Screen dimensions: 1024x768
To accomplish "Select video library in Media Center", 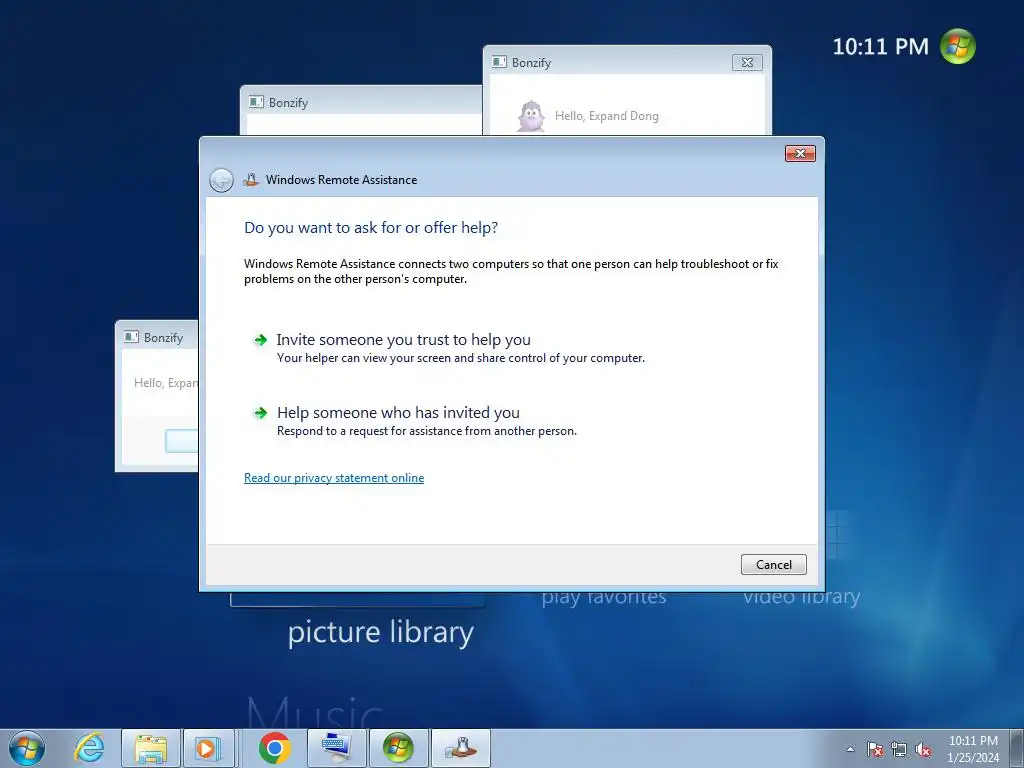I will (801, 597).
